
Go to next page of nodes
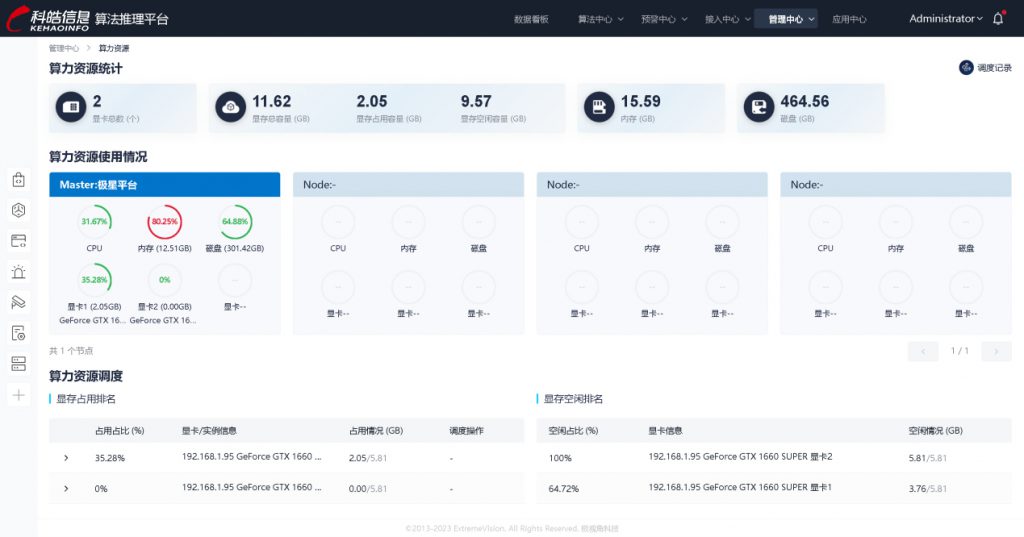point(996,351)
